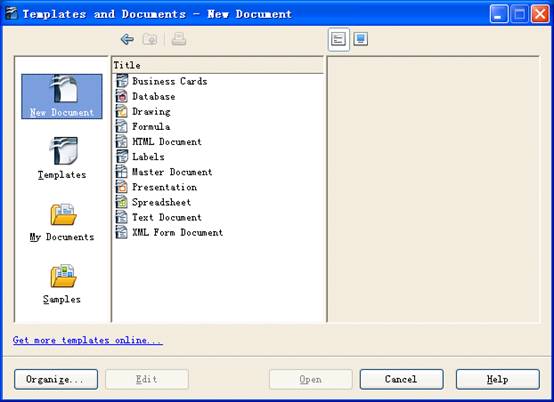Select the 'Business Cards' list entry text
Image resolution: width=554 pixels, height=402 pixels.
pyautogui.click(x=170, y=81)
